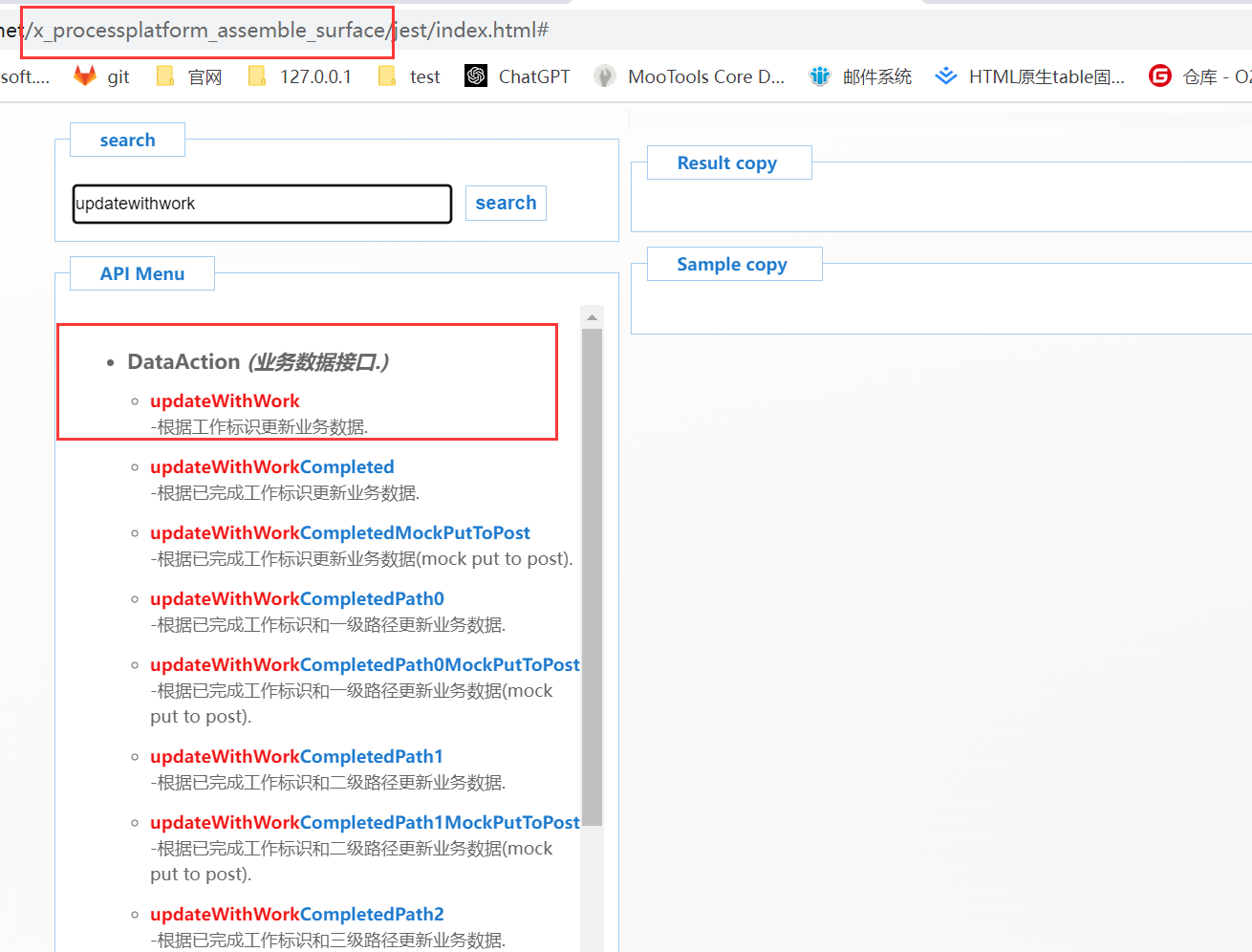
Task: Open the updateWithWork API link
Action: click(225, 400)
